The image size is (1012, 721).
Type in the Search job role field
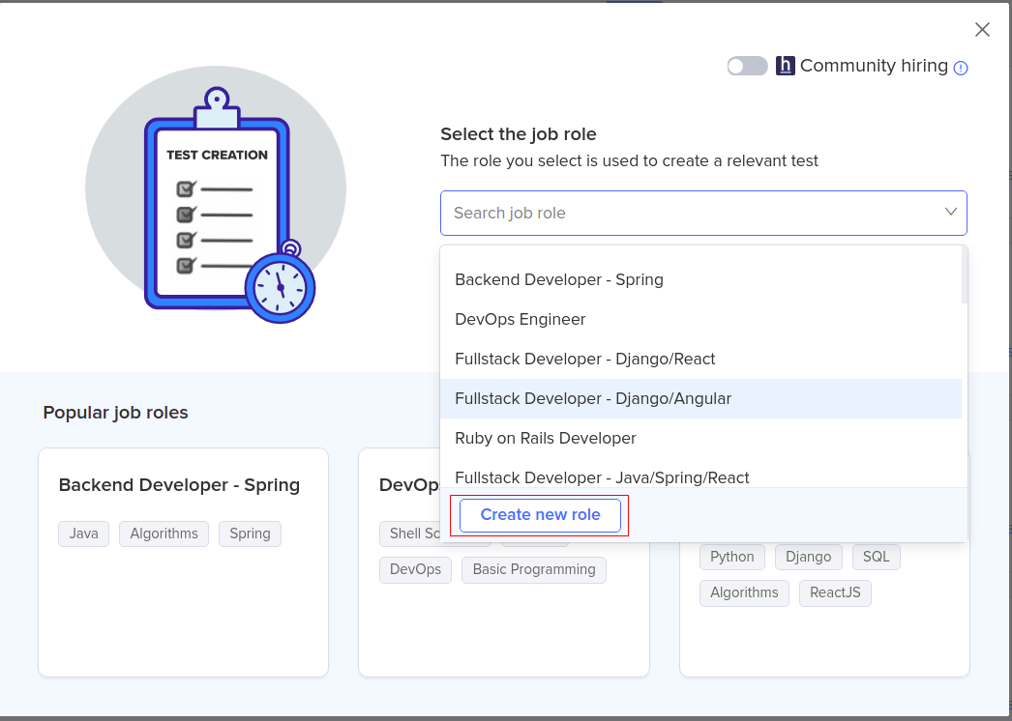pyautogui.click(x=690, y=213)
